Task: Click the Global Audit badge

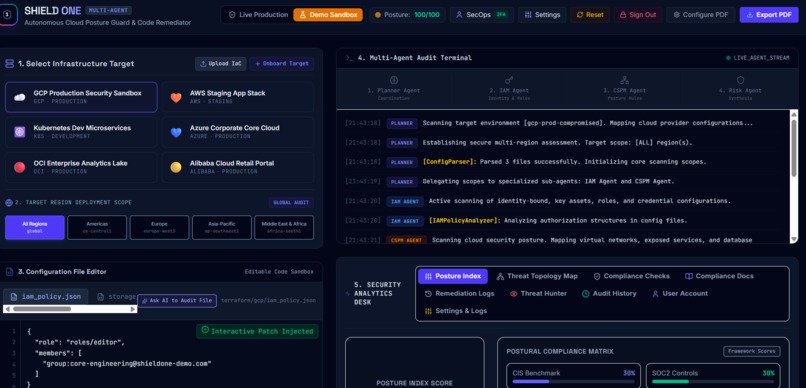Action: click(291, 202)
